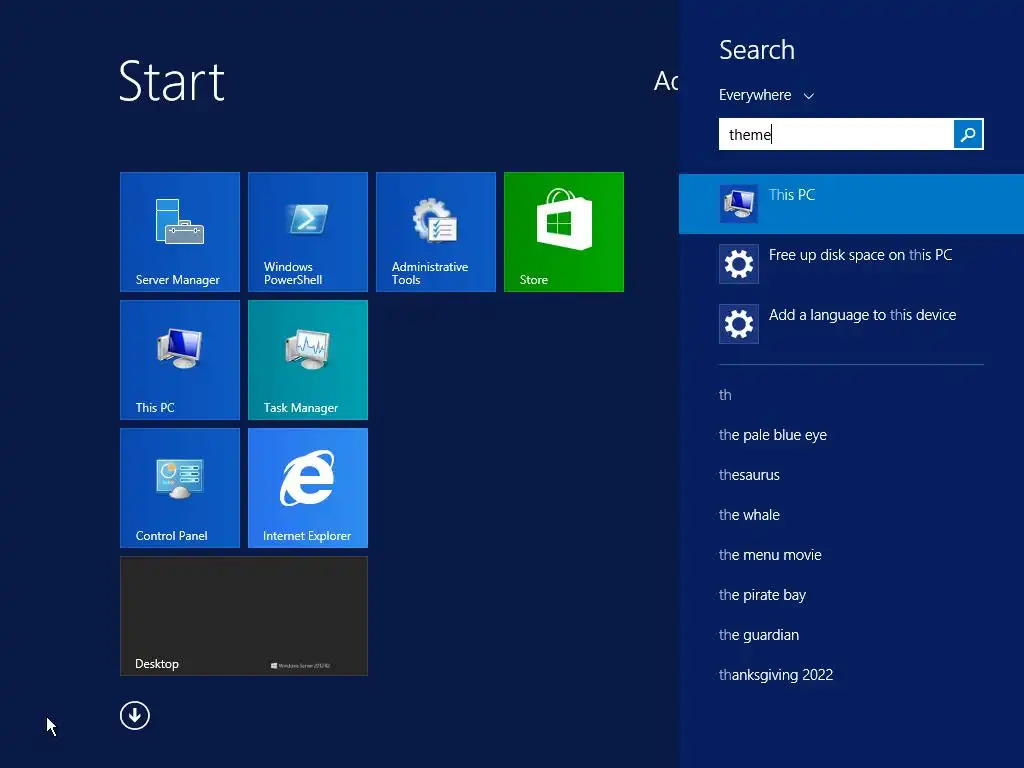
Task: Choose 'the pirate bay' suggestion
Action: pyautogui.click(x=762, y=595)
